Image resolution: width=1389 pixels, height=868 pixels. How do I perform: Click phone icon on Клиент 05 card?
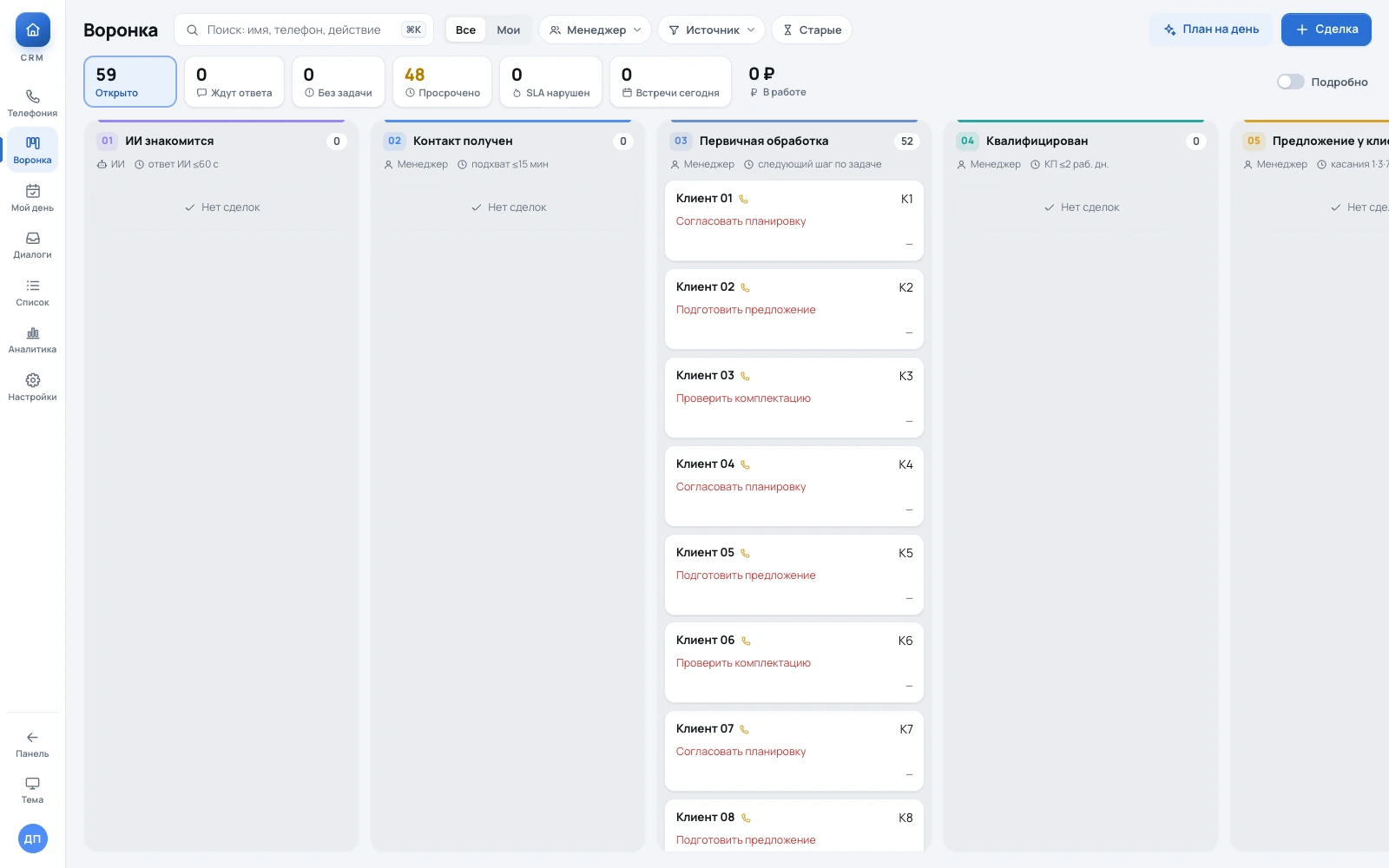click(x=745, y=554)
